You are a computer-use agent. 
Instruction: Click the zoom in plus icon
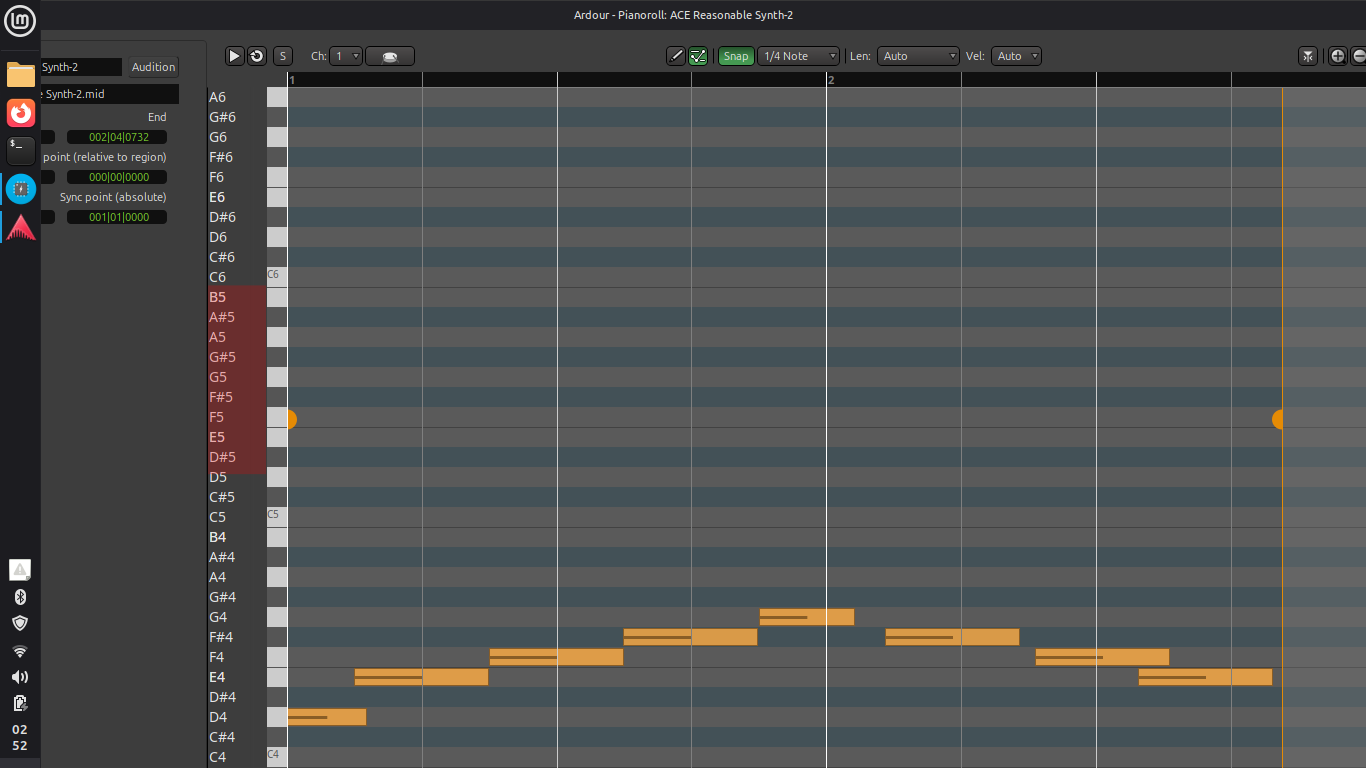1337,56
